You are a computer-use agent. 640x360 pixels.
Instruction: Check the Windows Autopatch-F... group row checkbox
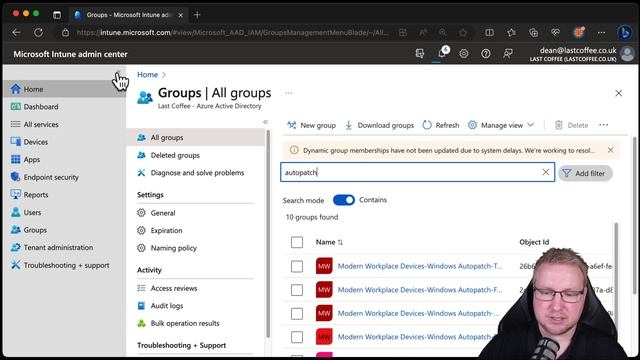coord(297,290)
